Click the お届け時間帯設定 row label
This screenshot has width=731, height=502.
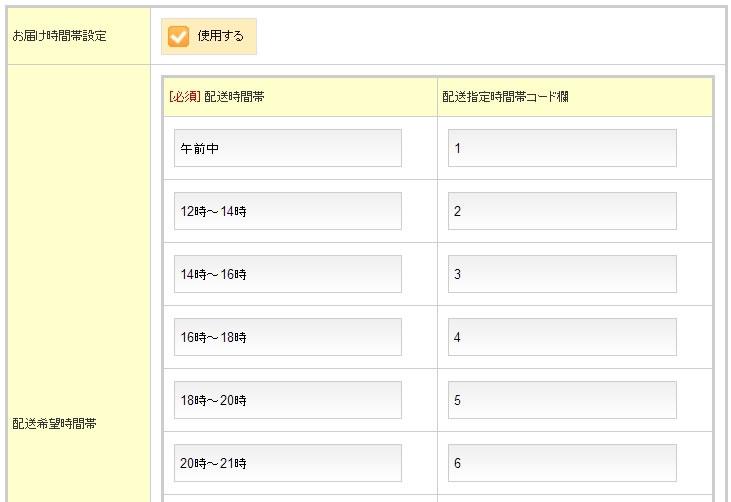click(59, 36)
